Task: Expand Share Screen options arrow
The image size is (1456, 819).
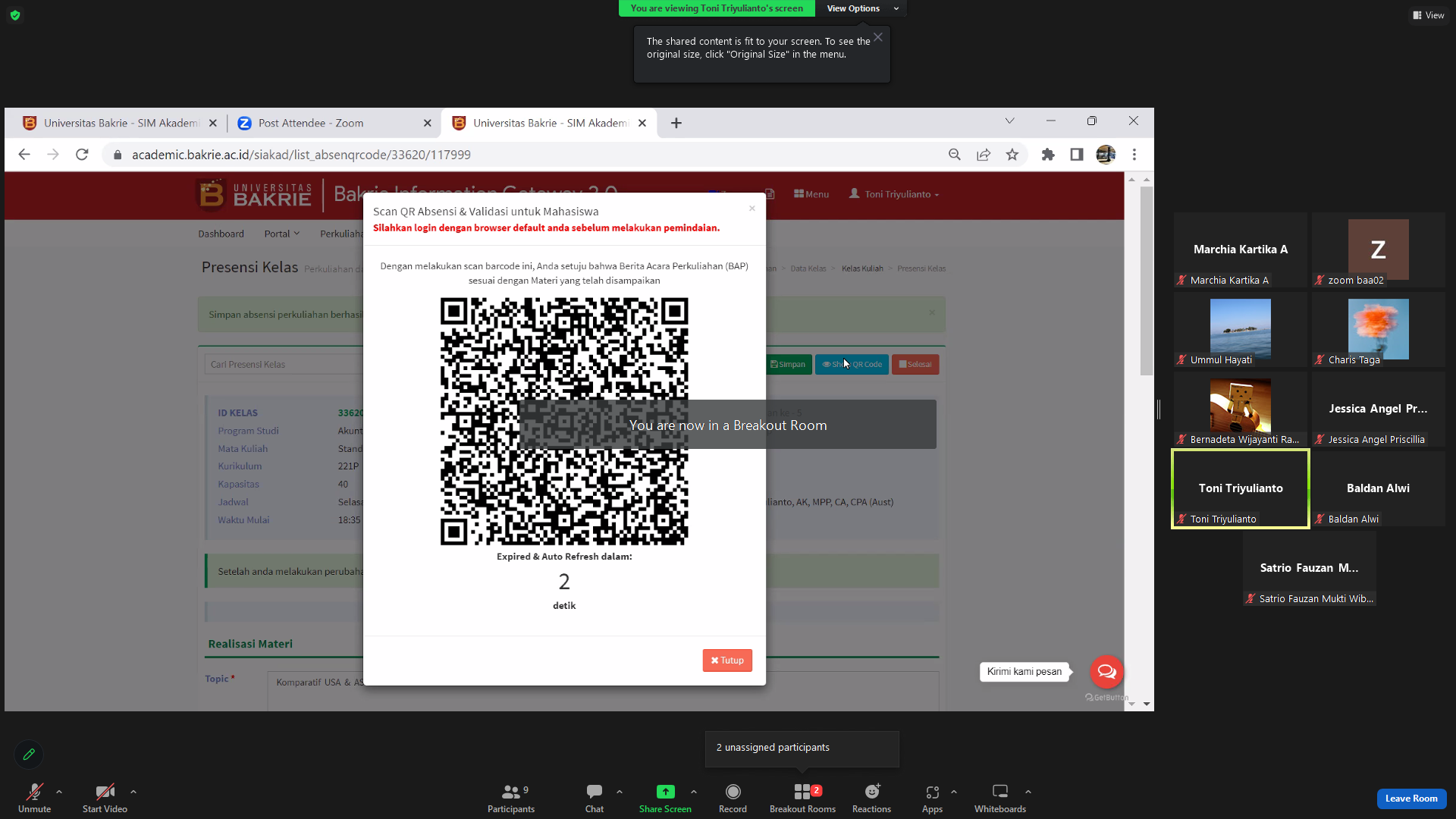Action: point(694,792)
